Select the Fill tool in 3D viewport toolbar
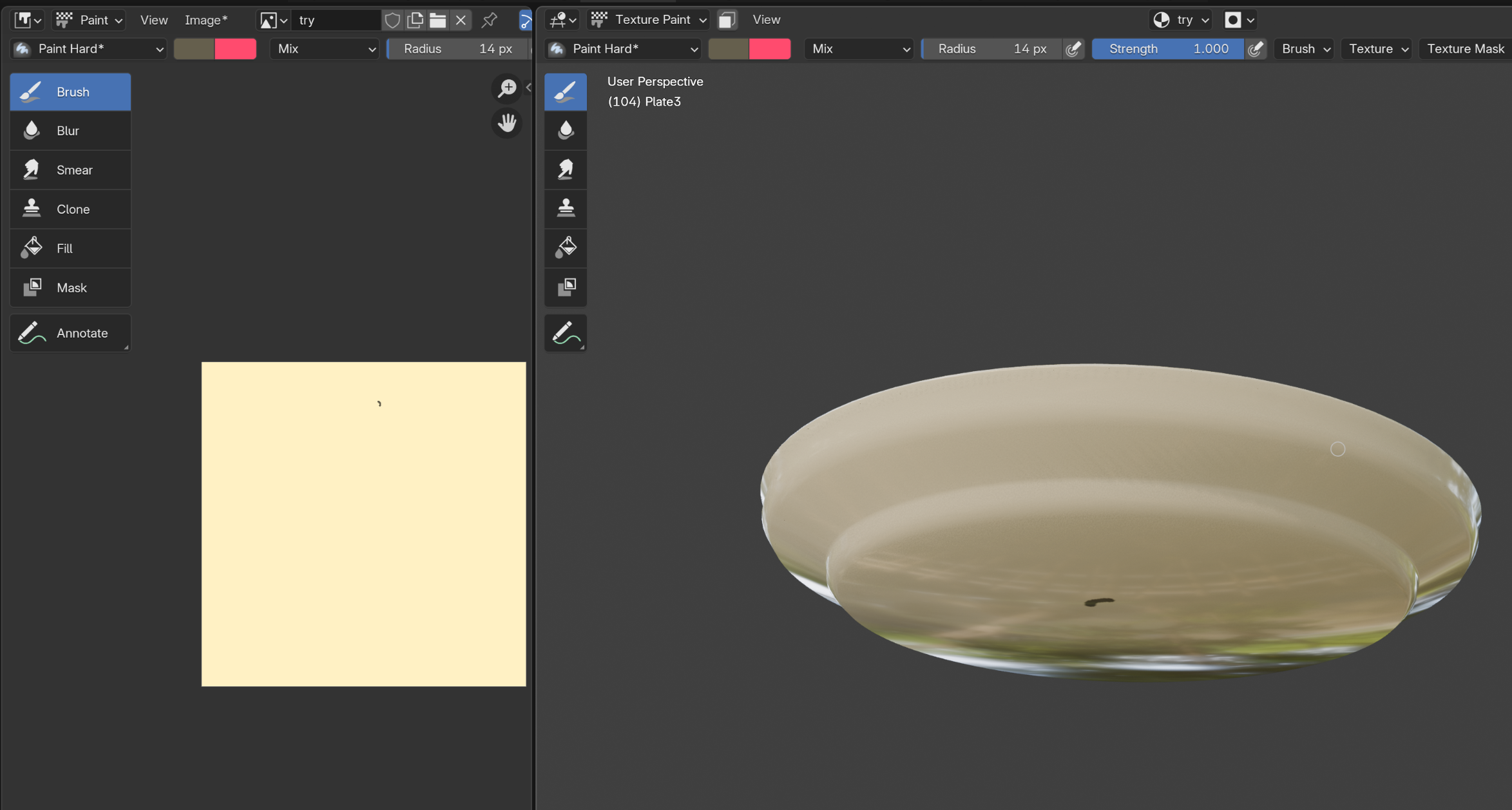The width and height of the screenshot is (1512, 810). click(565, 247)
